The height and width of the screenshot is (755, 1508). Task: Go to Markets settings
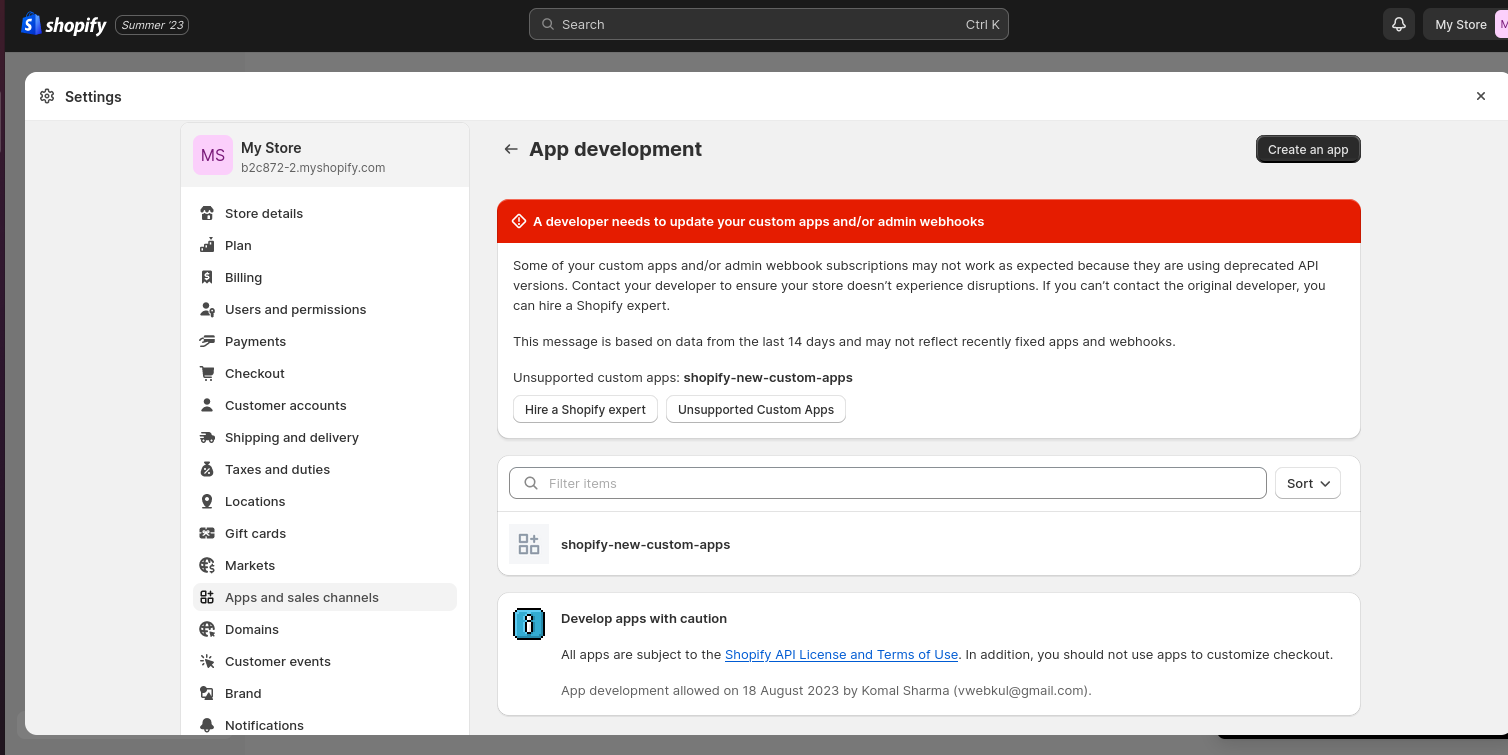[x=325, y=565]
